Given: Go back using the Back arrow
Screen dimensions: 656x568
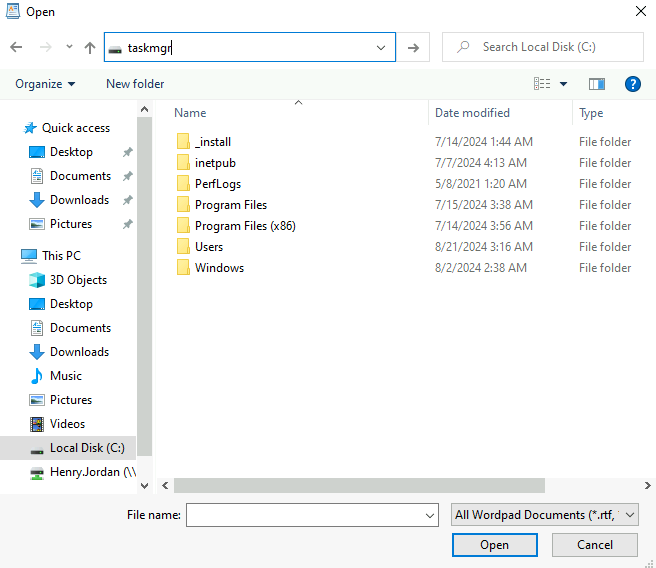Looking at the screenshot, I should (x=16, y=47).
